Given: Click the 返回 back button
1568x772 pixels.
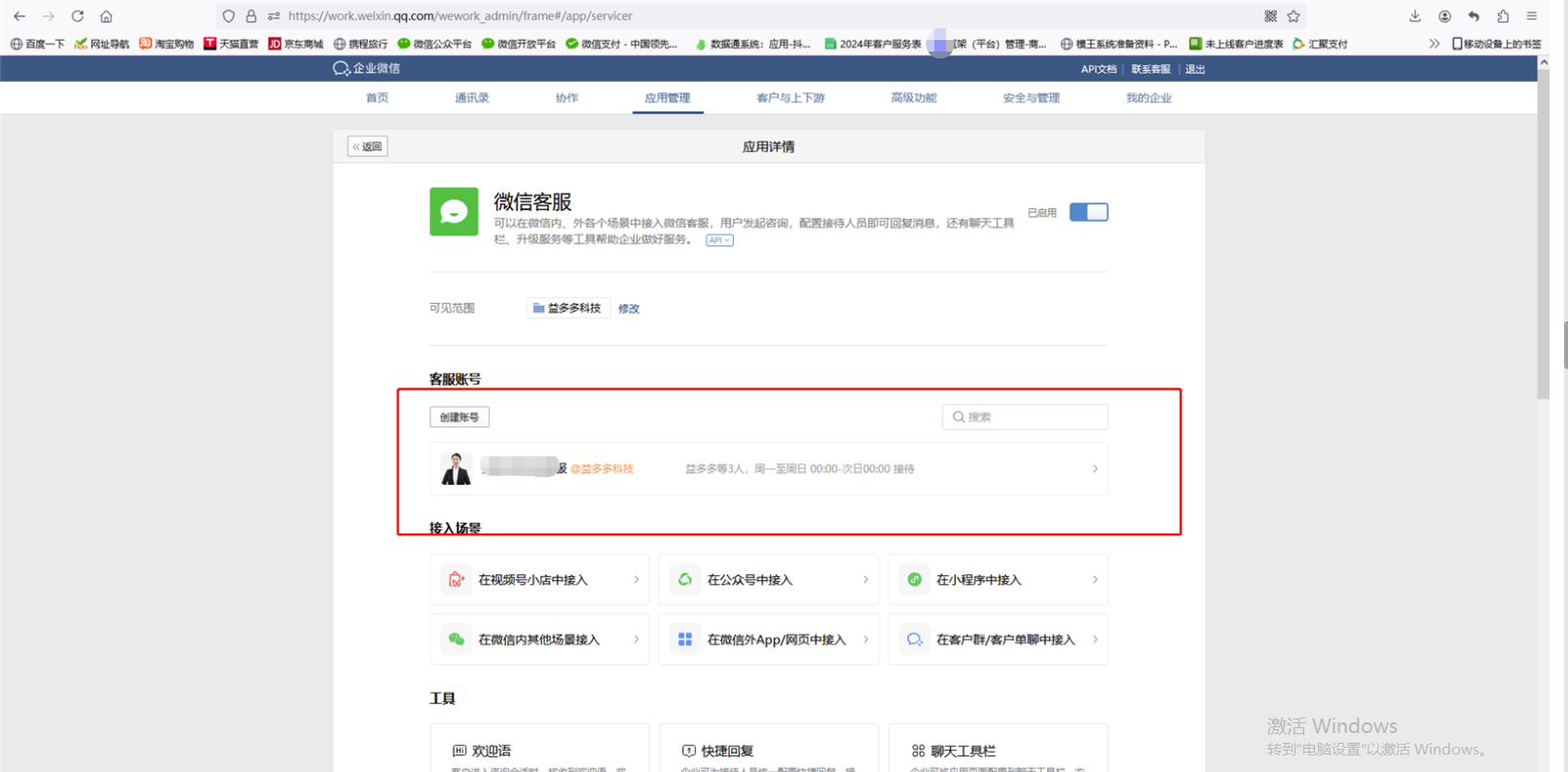Looking at the screenshot, I should tap(368, 147).
